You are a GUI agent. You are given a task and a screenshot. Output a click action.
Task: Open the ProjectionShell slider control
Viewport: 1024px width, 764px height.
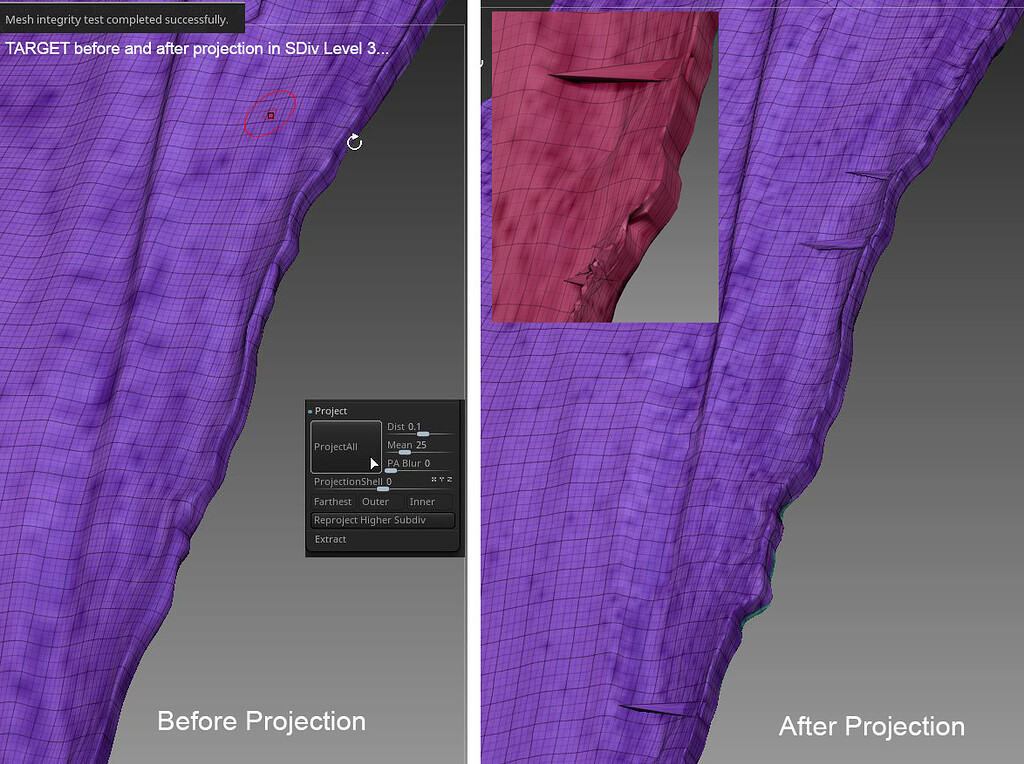point(383,488)
